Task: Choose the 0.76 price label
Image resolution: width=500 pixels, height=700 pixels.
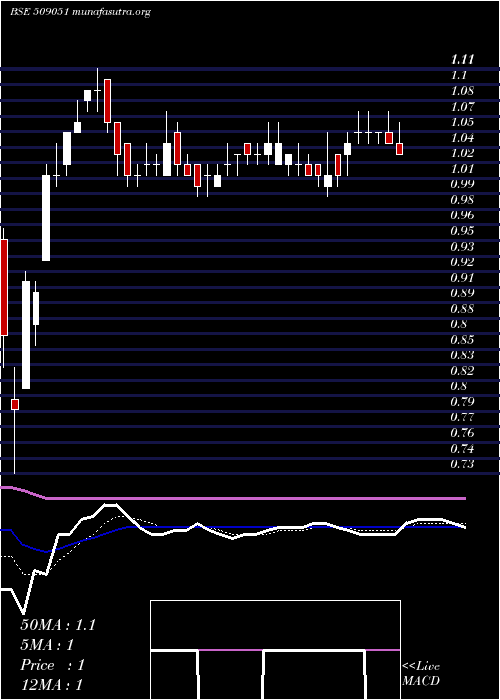Action: coord(462,433)
